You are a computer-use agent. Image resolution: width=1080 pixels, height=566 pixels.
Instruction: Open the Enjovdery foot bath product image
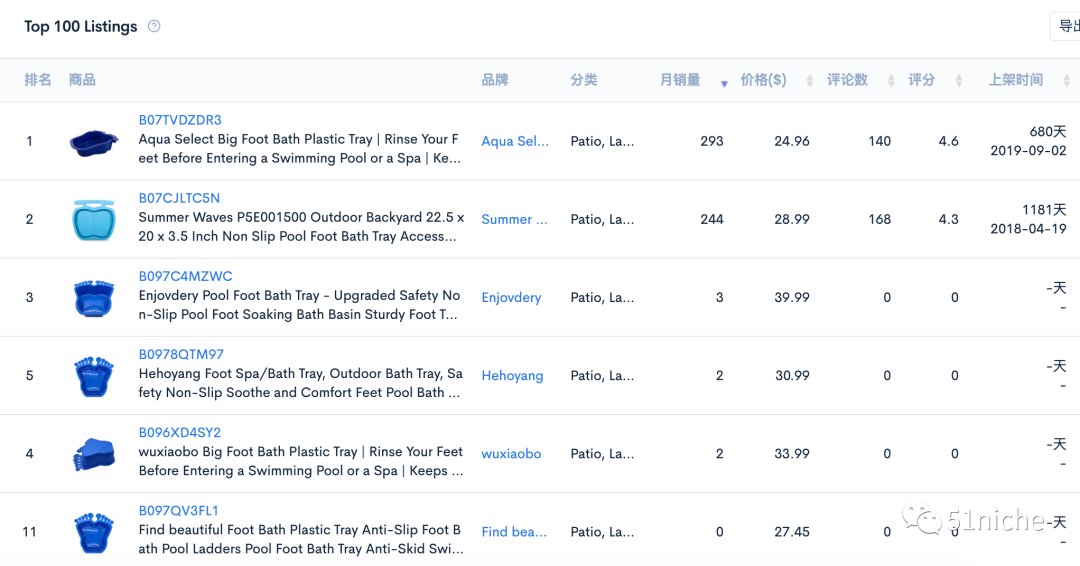click(x=94, y=298)
